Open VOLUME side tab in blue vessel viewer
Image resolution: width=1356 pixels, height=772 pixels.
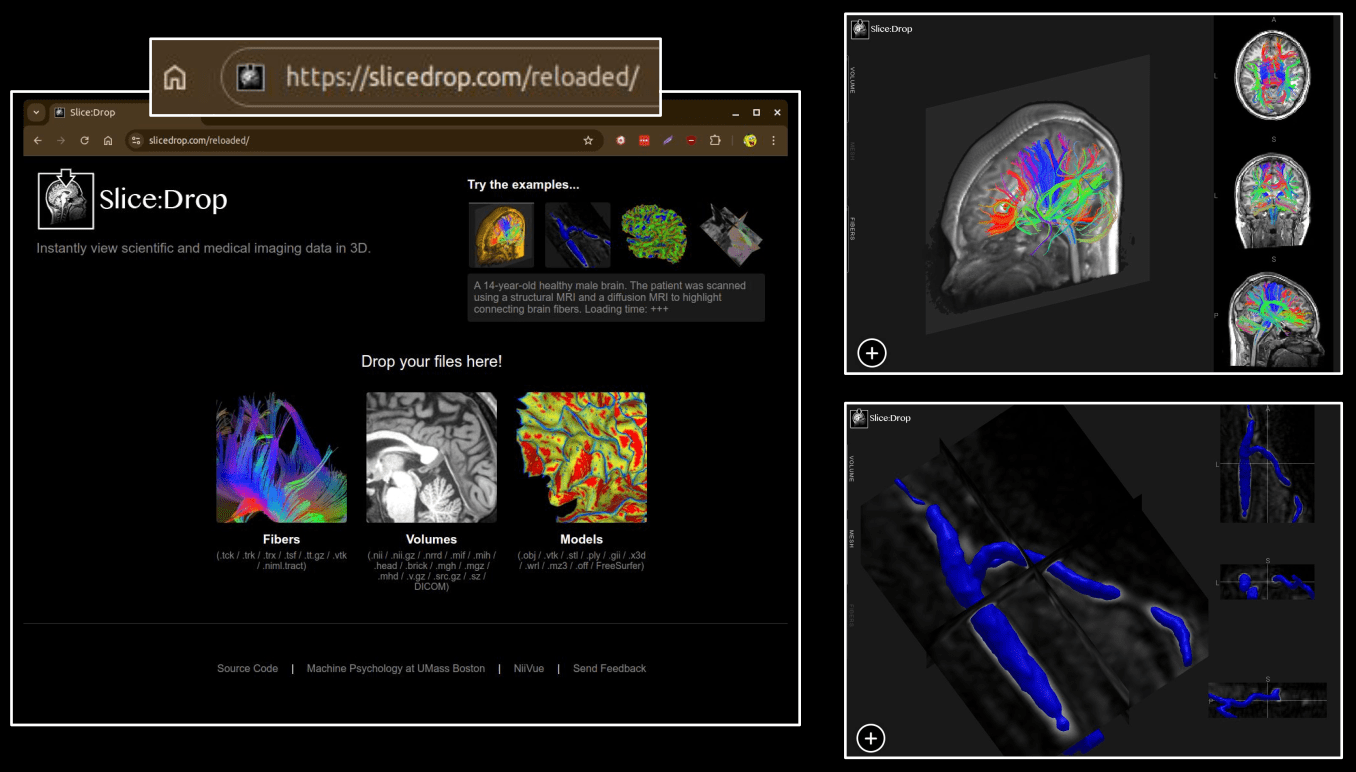click(853, 467)
